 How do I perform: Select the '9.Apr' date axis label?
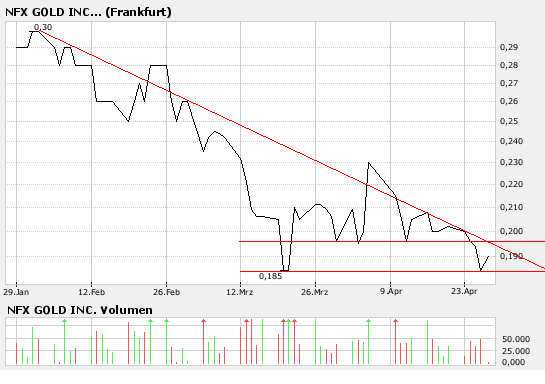point(391,291)
